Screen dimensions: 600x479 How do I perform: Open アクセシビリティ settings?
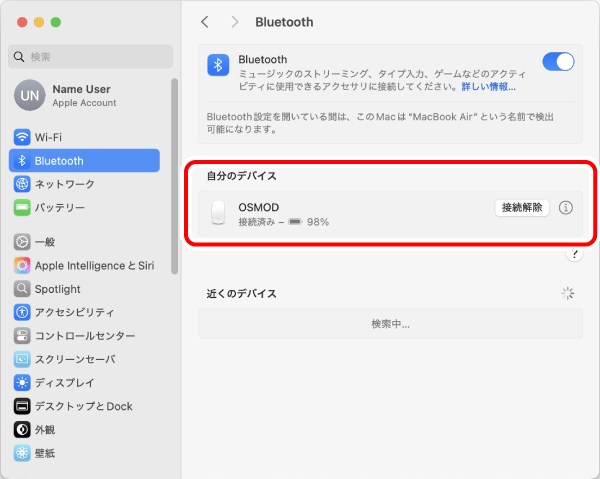click(74, 312)
